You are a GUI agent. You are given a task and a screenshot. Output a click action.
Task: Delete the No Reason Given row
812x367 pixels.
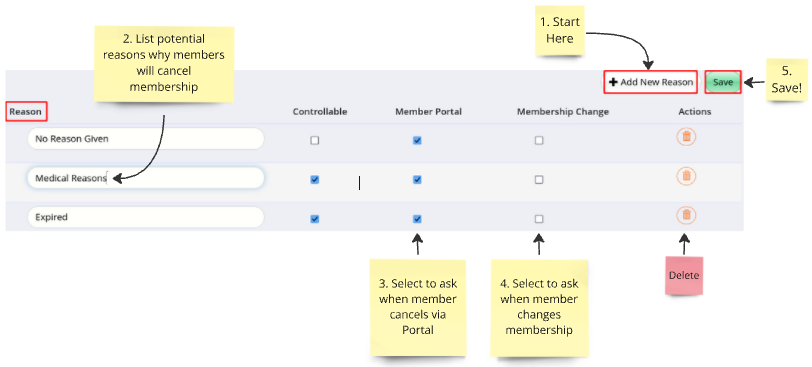pyautogui.click(x=686, y=137)
